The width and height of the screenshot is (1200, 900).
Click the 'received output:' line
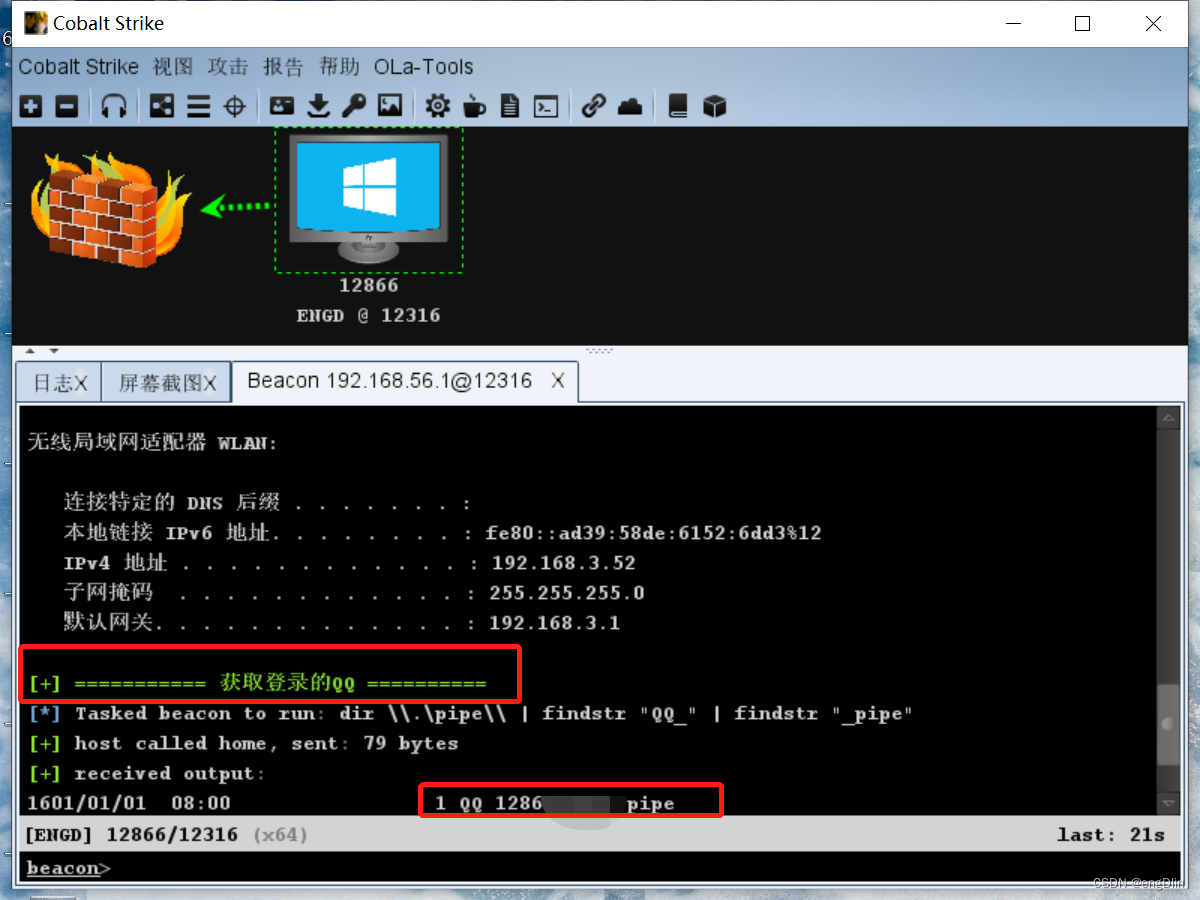pos(147,774)
